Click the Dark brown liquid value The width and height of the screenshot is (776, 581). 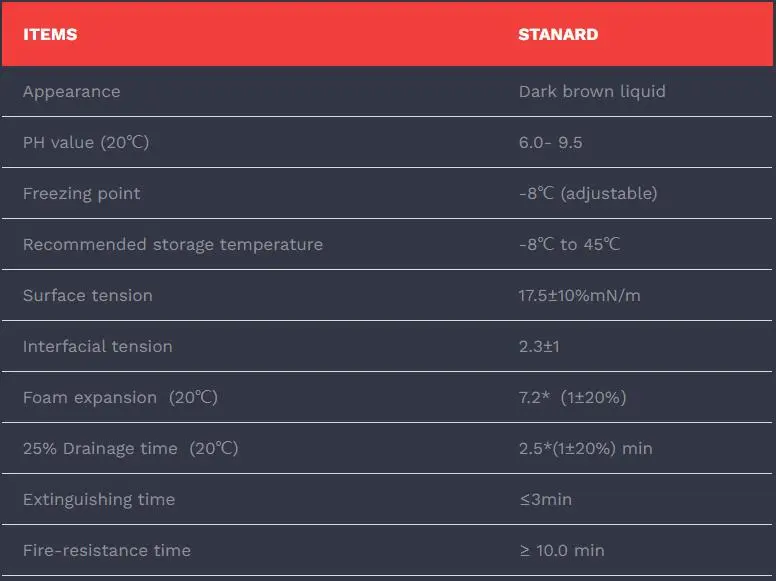coord(592,91)
